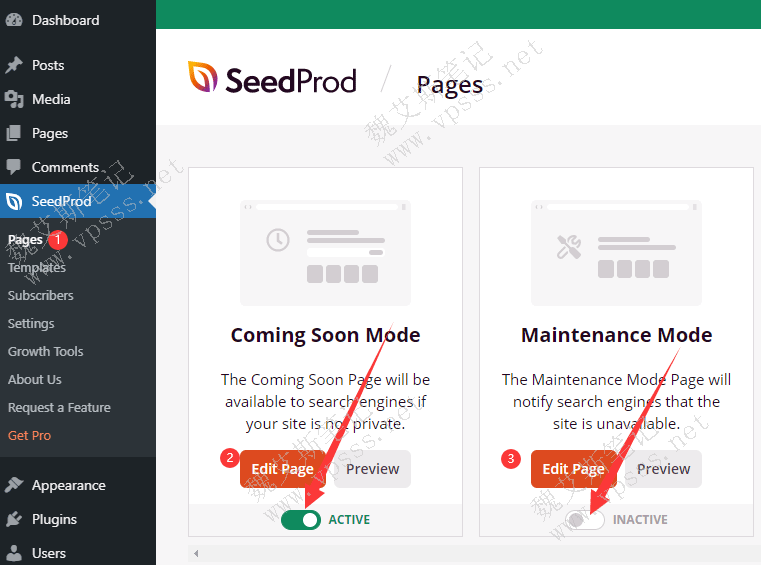This screenshot has width=761, height=565.
Task: Click the Plugins plug icon
Action: tap(14, 519)
